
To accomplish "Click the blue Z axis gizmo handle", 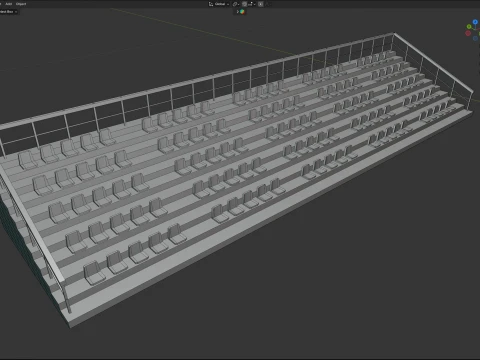I will (x=475, y=22).
